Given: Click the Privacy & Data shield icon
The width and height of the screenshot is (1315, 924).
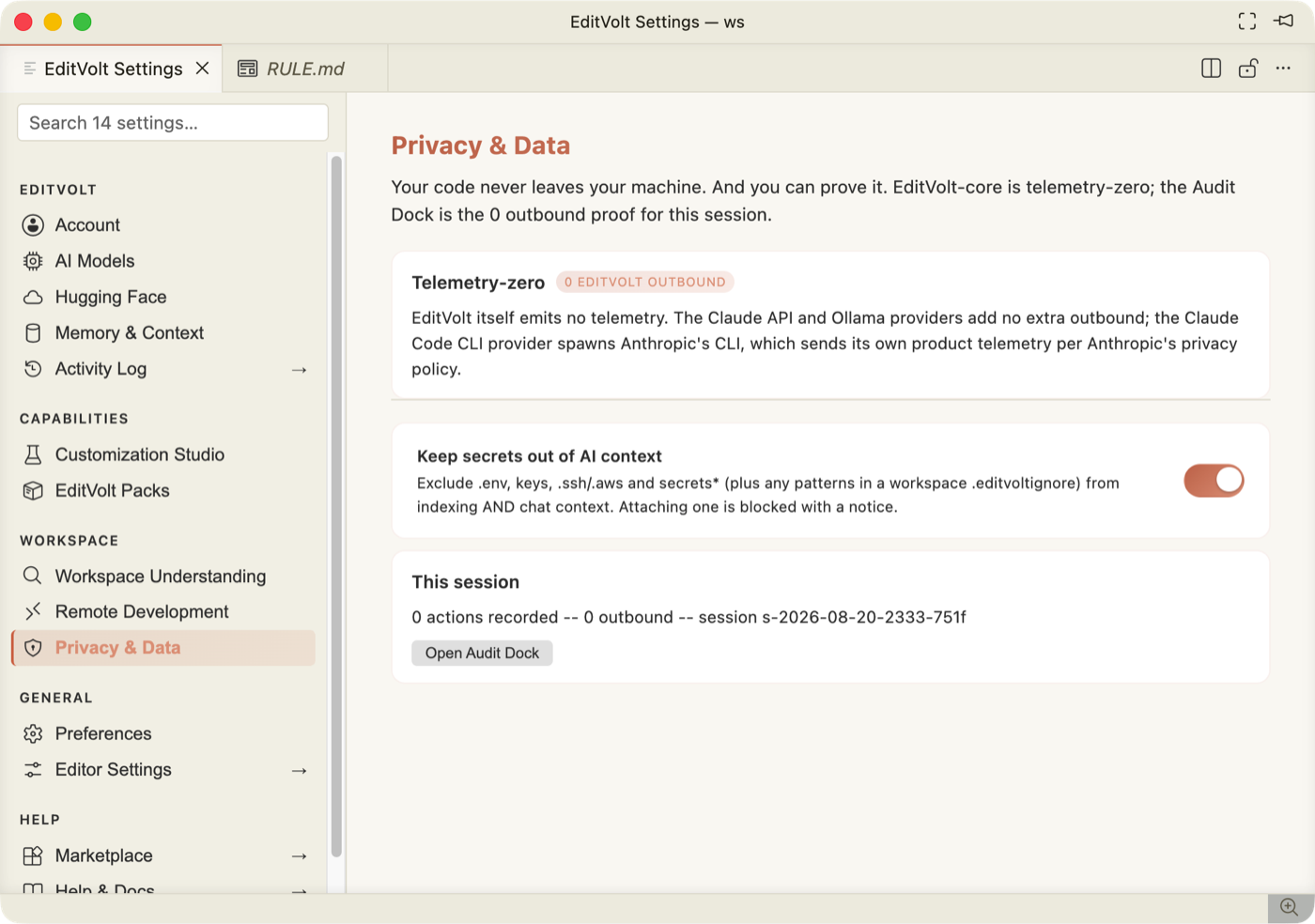Looking at the screenshot, I should point(33,648).
